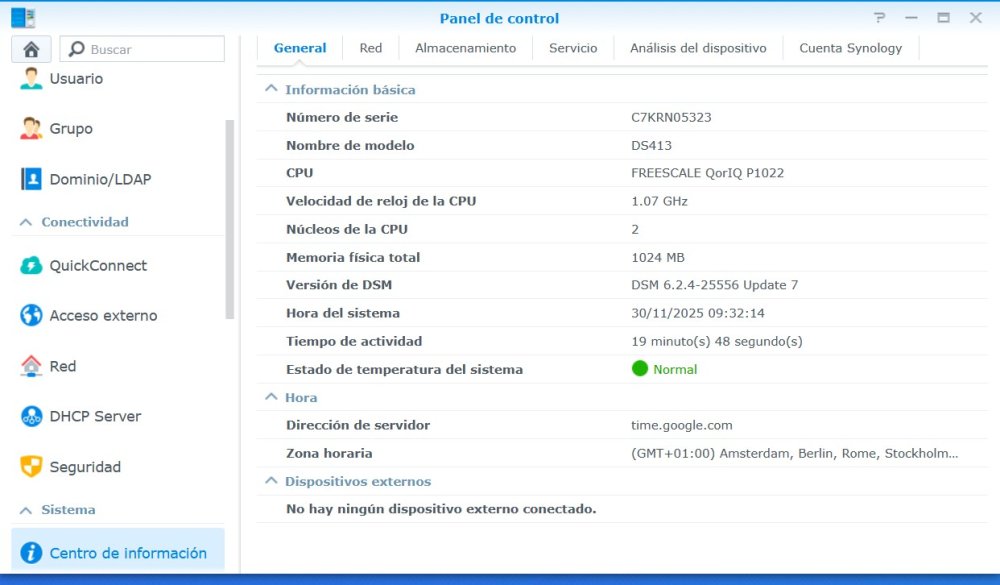Click uptime value 19 minuto(s) 48 segundo(s)
This screenshot has width=1000, height=585.
click(717, 341)
